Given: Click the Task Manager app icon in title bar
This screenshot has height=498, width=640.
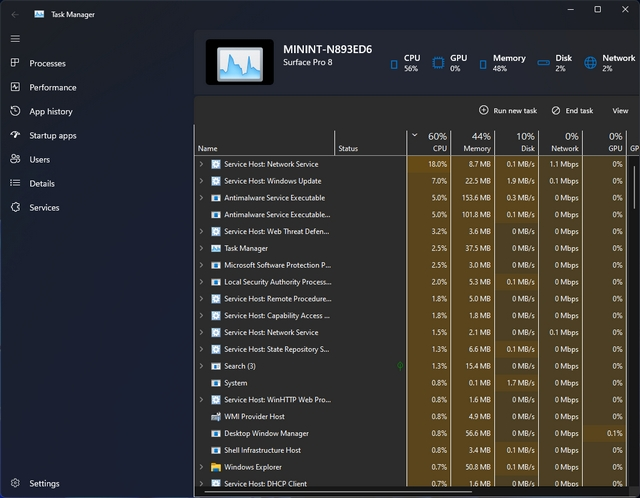Looking at the screenshot, I should (39, 14).
